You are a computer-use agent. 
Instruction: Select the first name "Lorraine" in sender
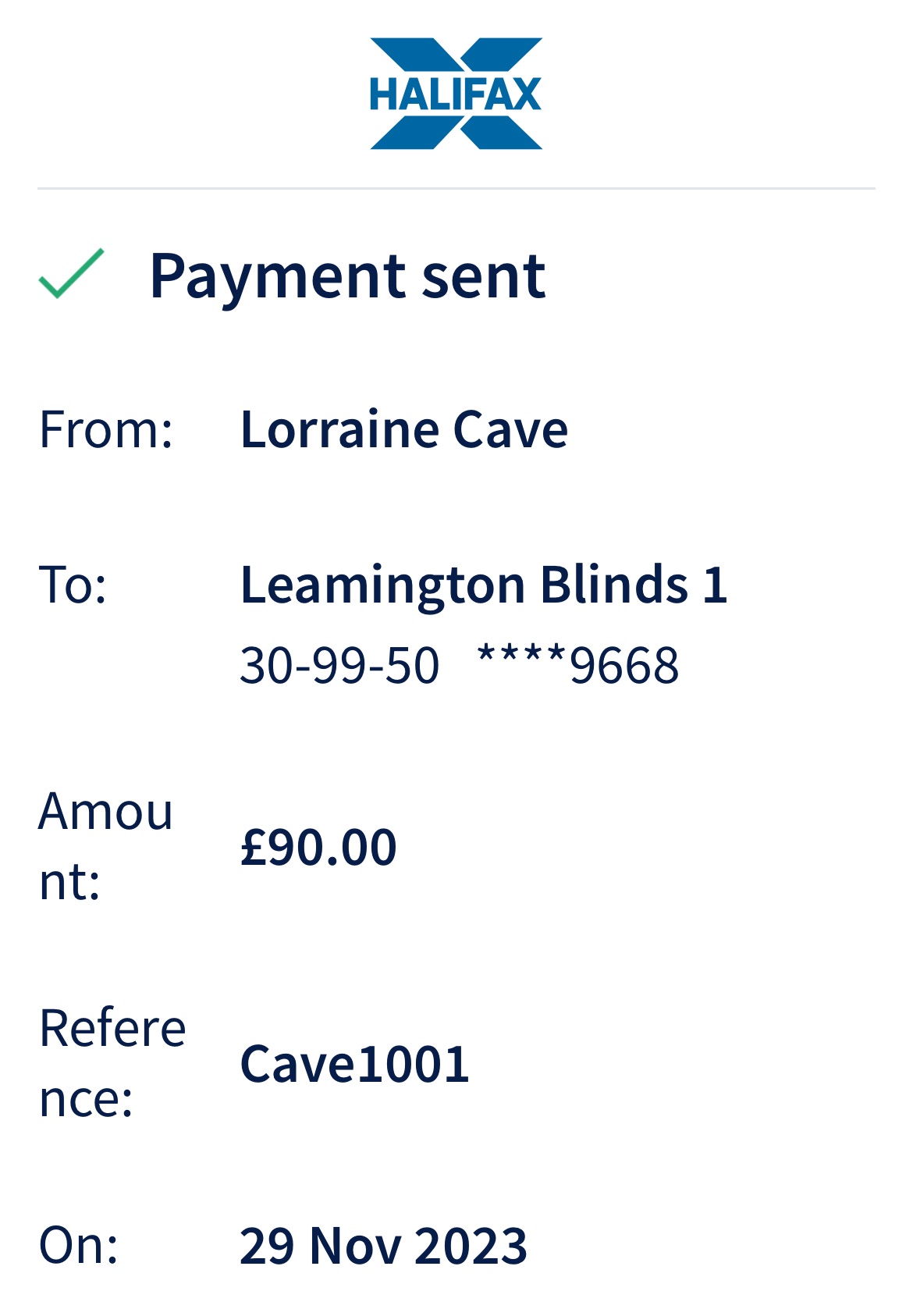tap(340, 429)
